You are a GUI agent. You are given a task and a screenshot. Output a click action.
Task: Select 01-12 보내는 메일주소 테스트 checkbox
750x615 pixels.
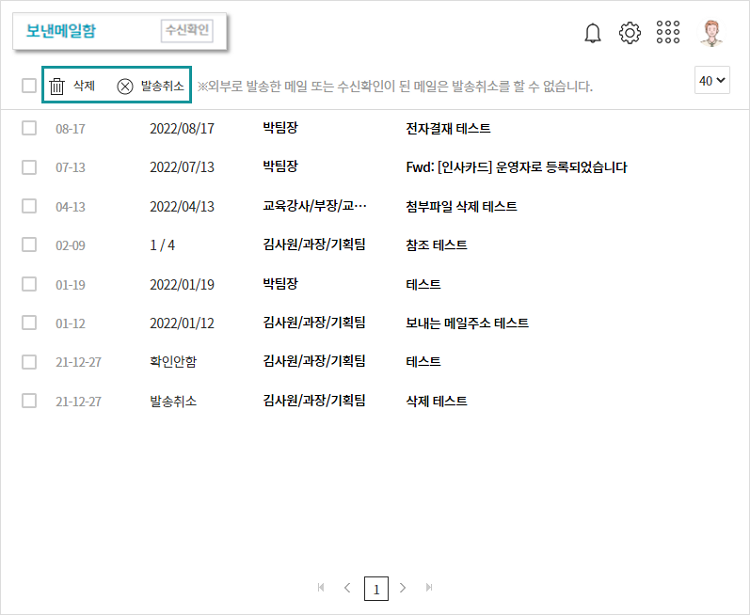pyautogui.click(x=29, y=323)
